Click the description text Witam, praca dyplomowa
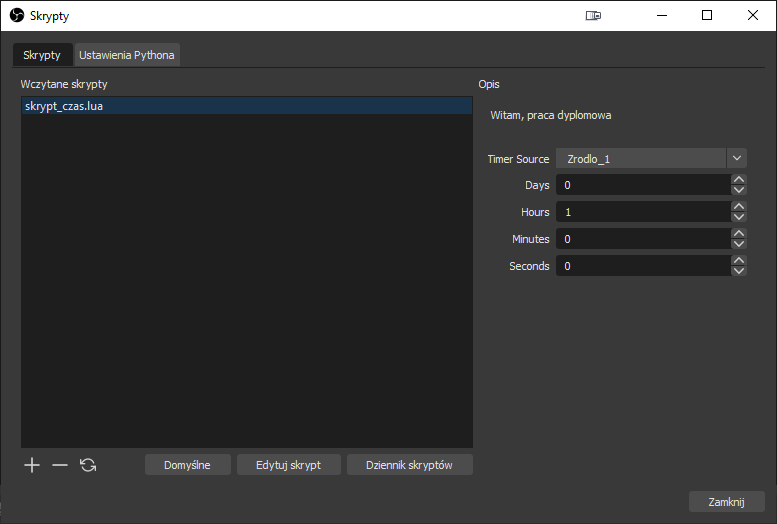 pos(551,115)
